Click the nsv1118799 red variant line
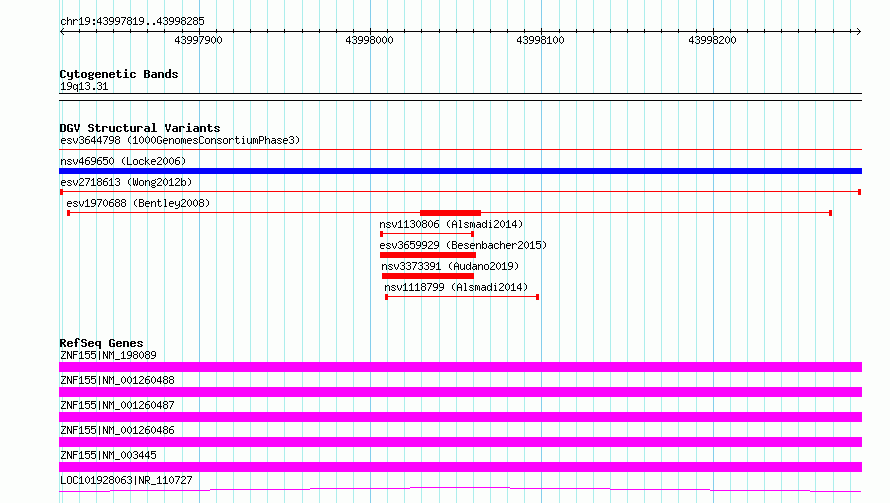This screenshot has height=503, width=890. (462, 297)
